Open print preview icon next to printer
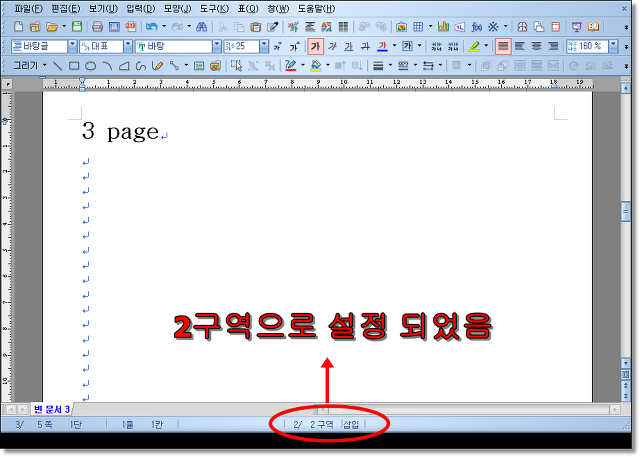The height and width of the screenshot is (457, 640). click(x=114, y=27)
